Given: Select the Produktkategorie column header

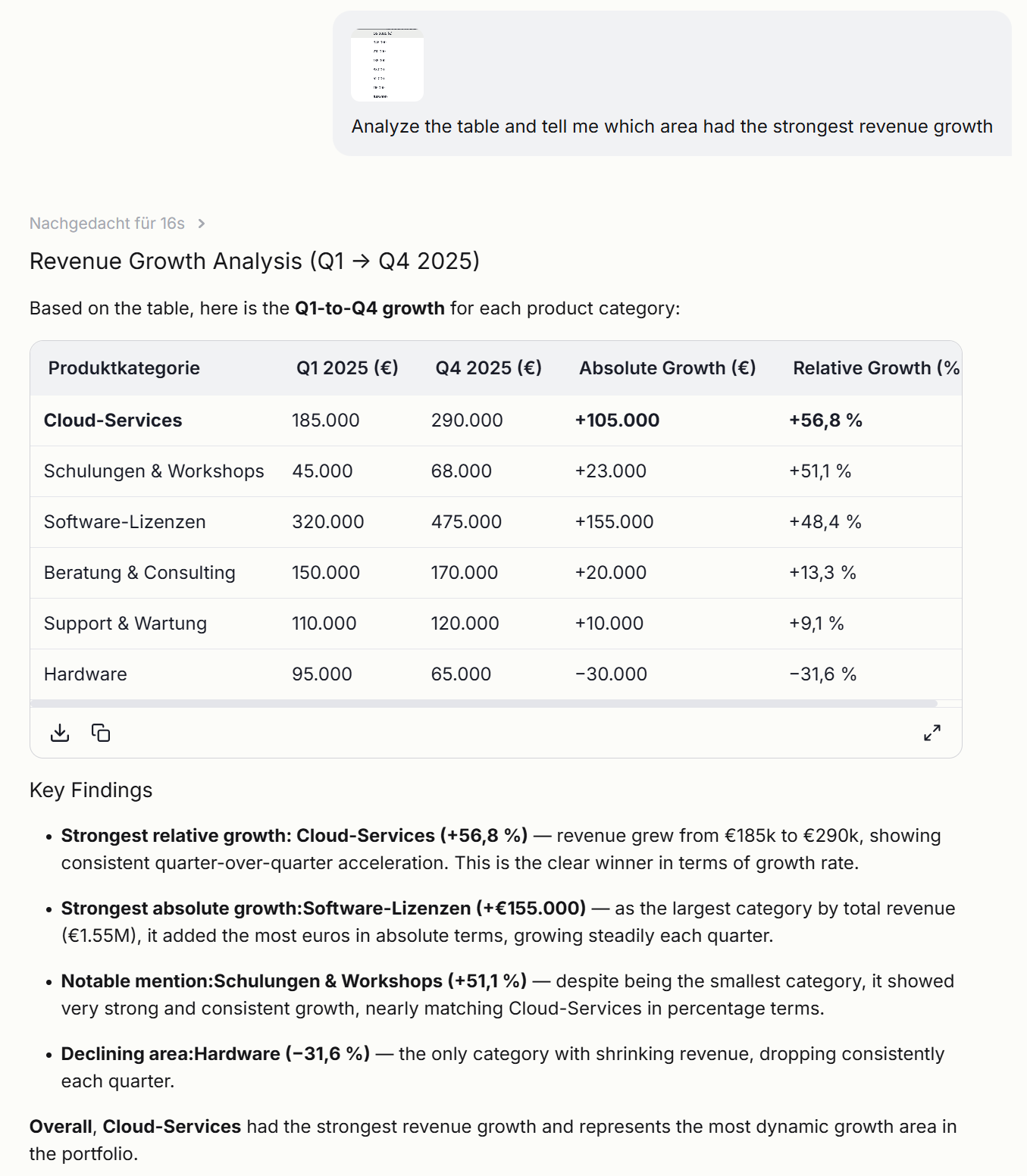Looking at the screenshot, I should [124, 368].
